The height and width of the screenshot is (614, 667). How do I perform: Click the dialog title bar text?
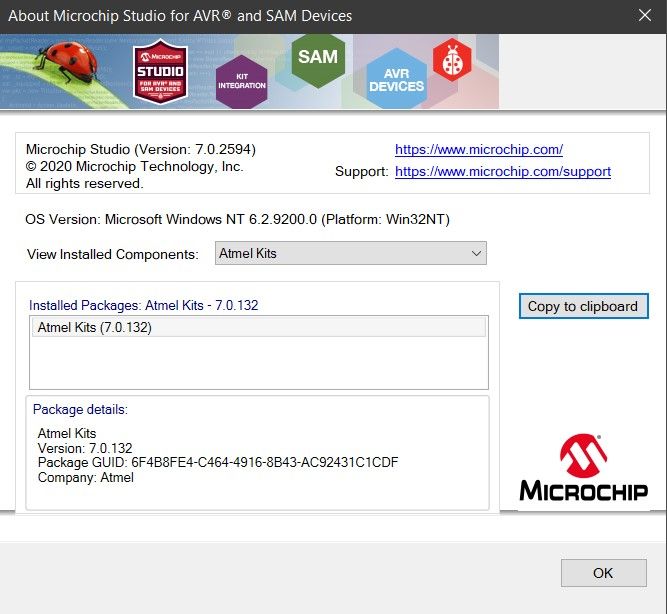tap(180, 16)
